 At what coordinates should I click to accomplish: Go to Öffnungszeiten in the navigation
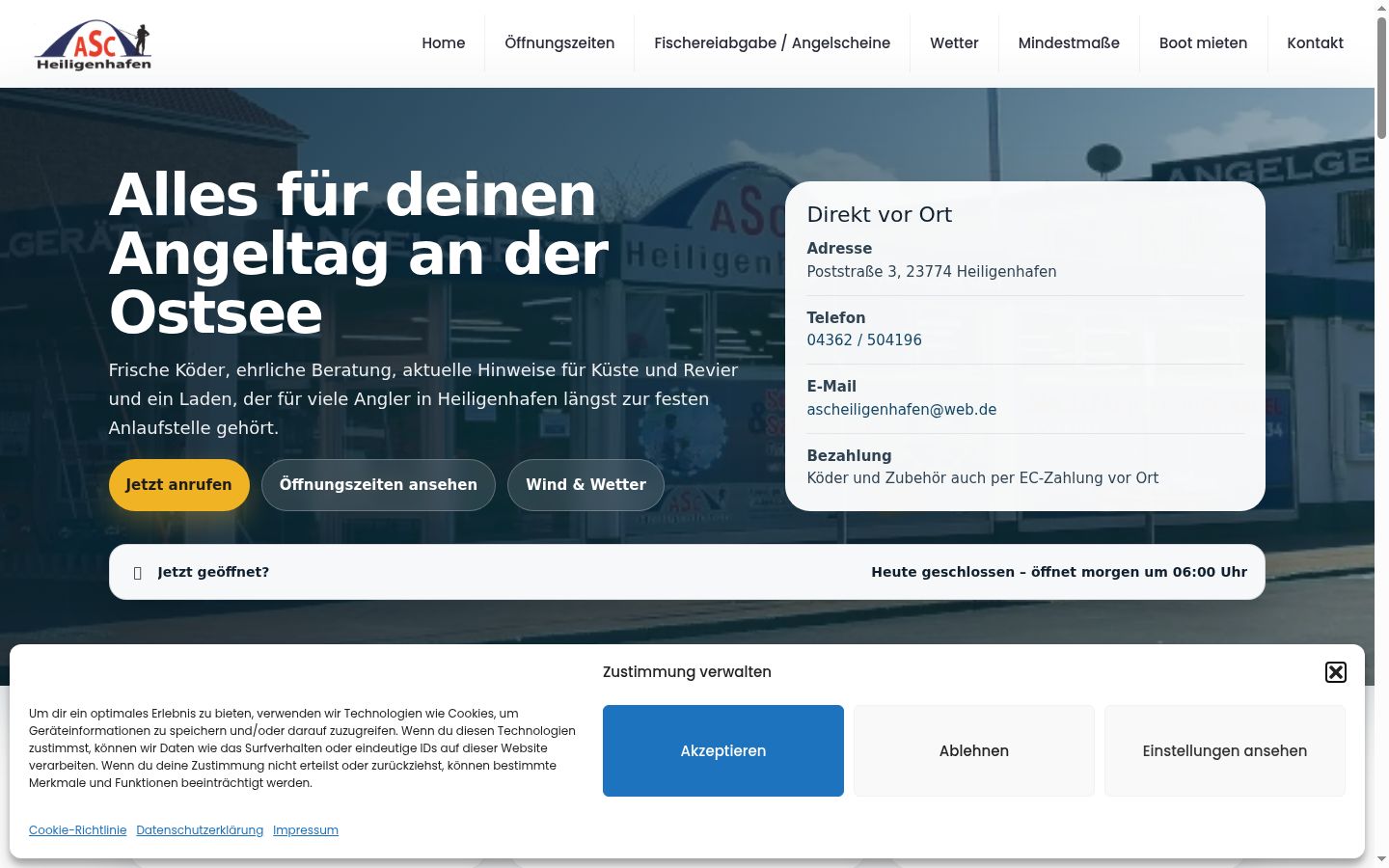(x=559, y=43)
